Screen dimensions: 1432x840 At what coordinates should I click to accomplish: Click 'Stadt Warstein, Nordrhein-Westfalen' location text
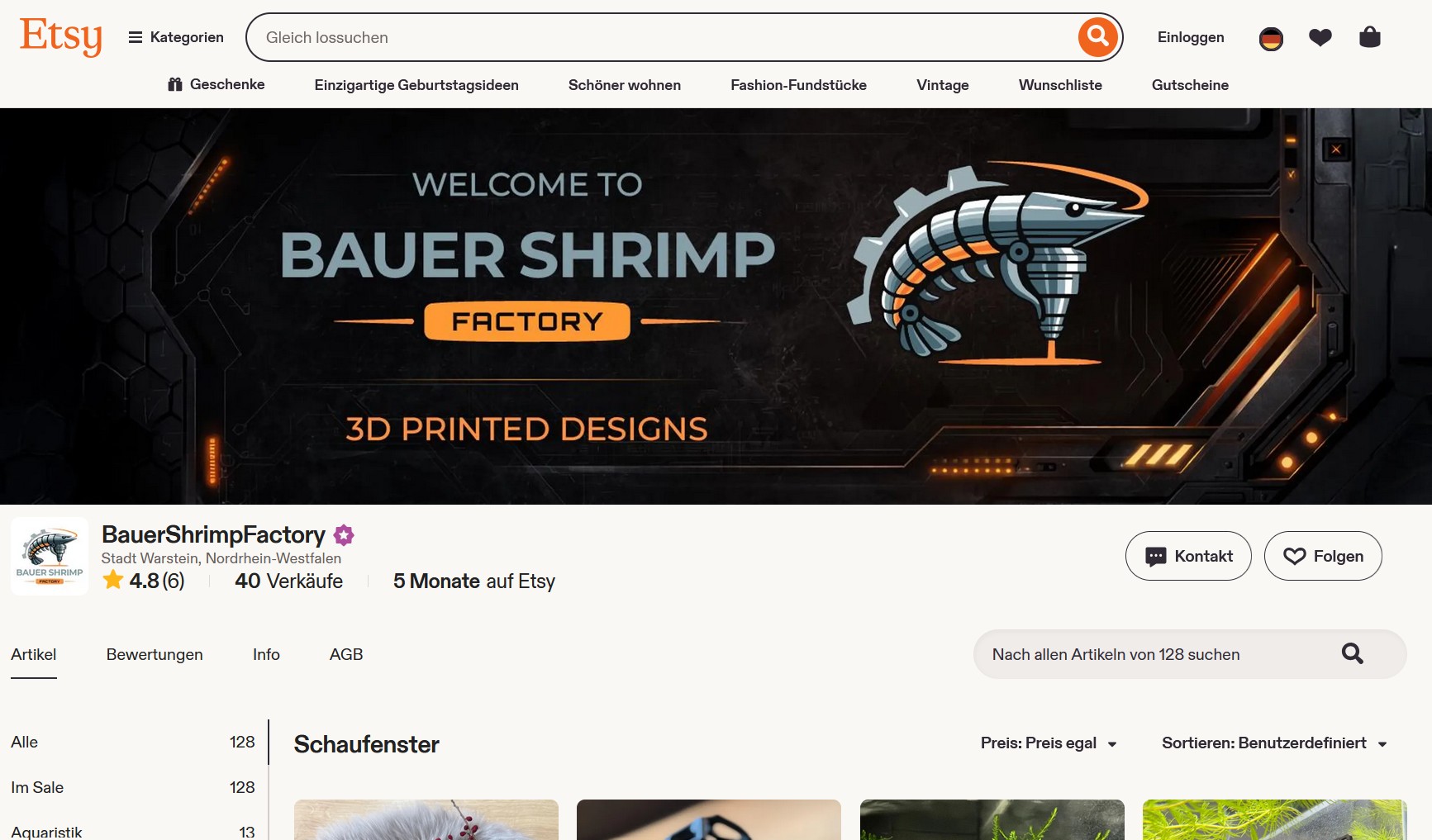pos(221,558)
